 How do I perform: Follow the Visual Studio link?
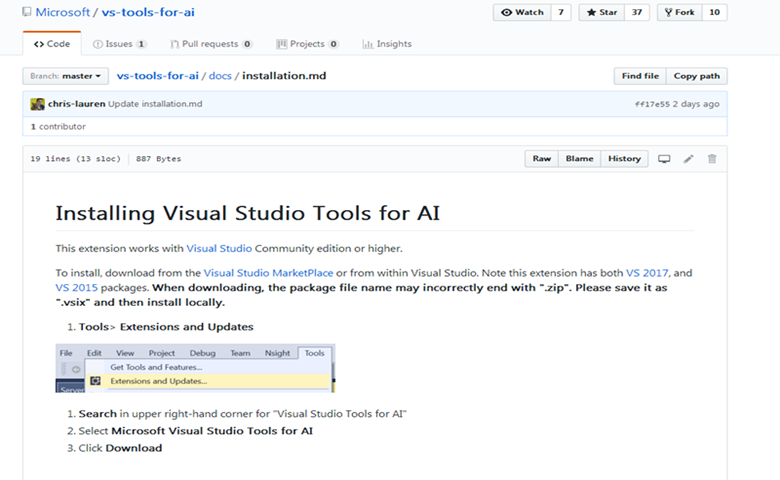[x=219, y=248]
